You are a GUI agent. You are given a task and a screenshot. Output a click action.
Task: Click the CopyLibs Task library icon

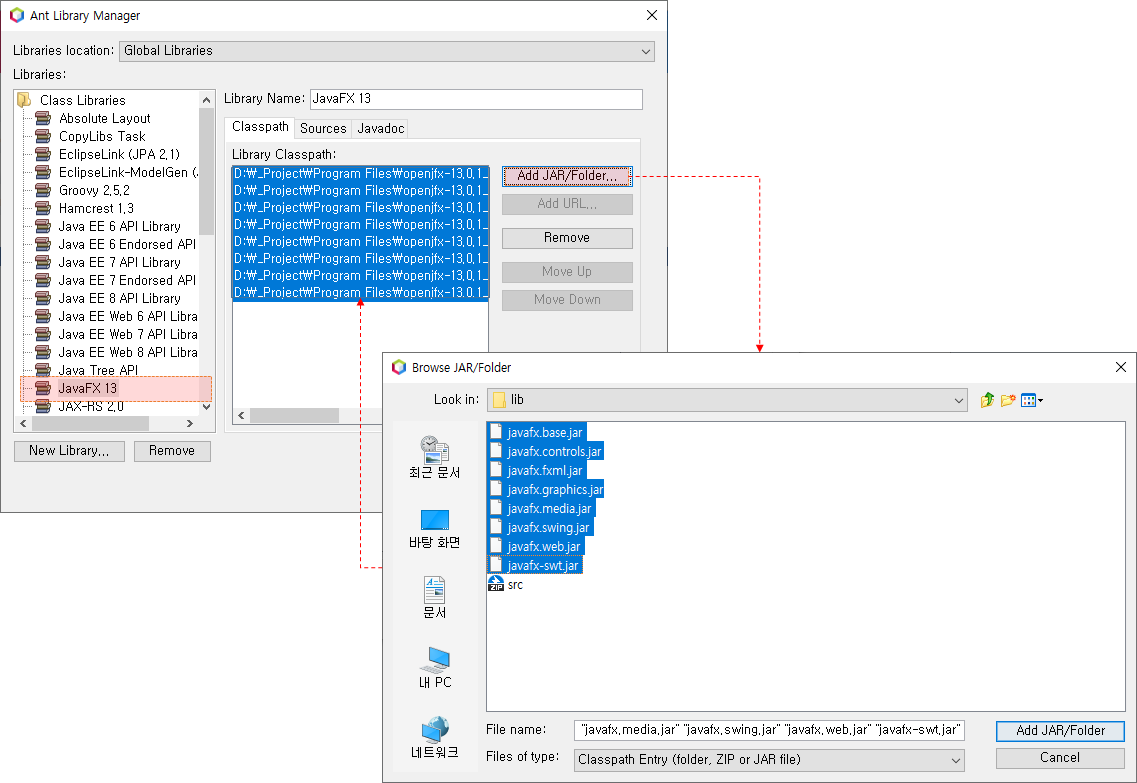[43, 136]
